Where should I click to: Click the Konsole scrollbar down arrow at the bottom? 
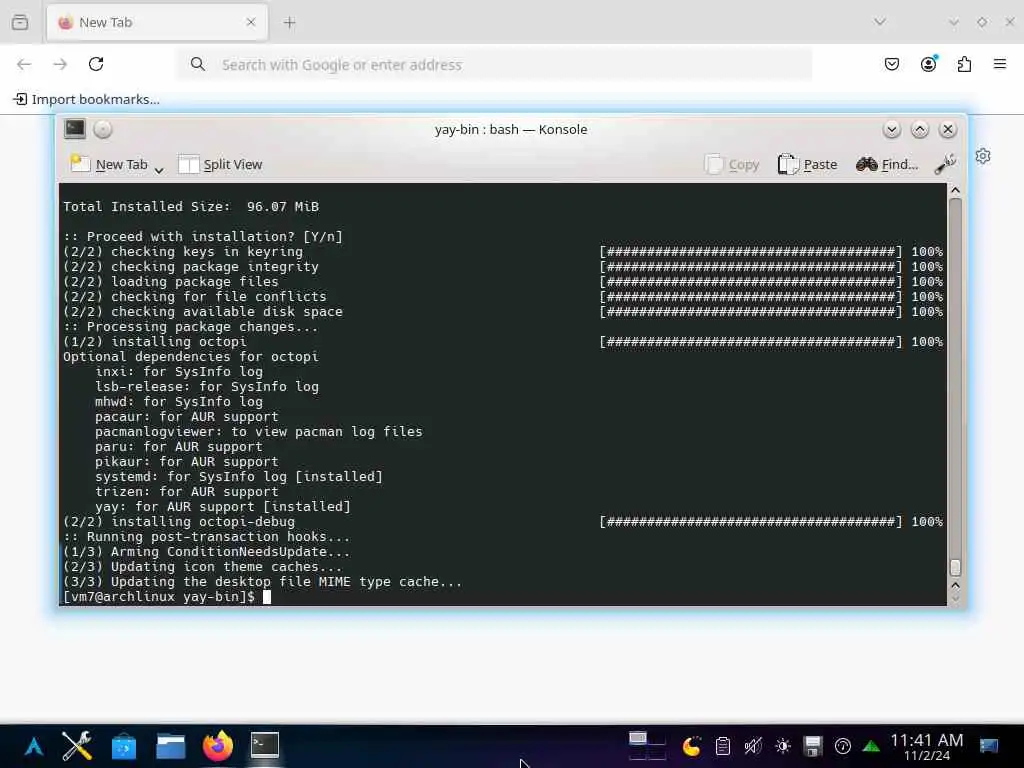click(x=955, y=598)
